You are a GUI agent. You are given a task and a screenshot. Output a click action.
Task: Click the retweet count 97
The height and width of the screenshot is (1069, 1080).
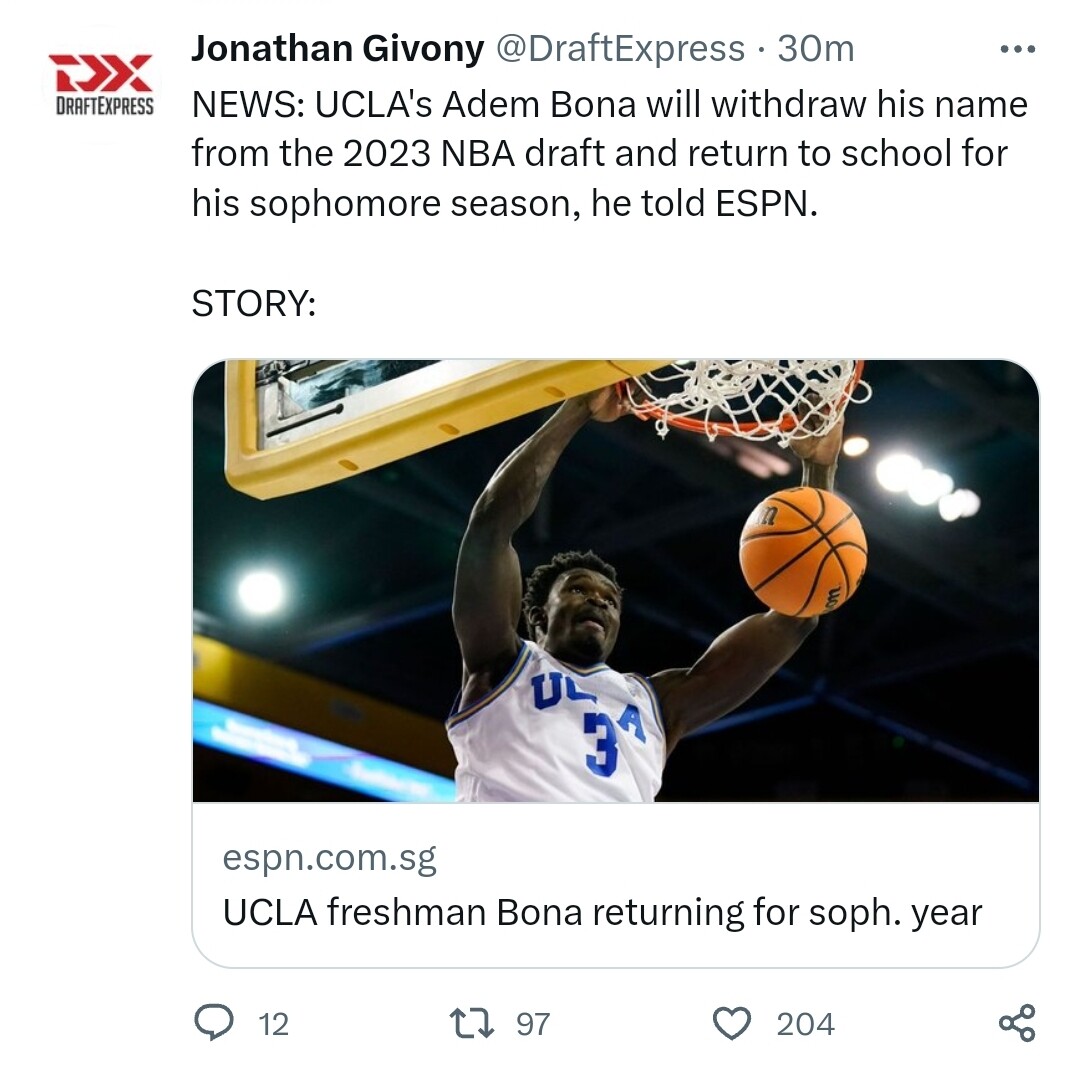click(x=533, y=1024)
